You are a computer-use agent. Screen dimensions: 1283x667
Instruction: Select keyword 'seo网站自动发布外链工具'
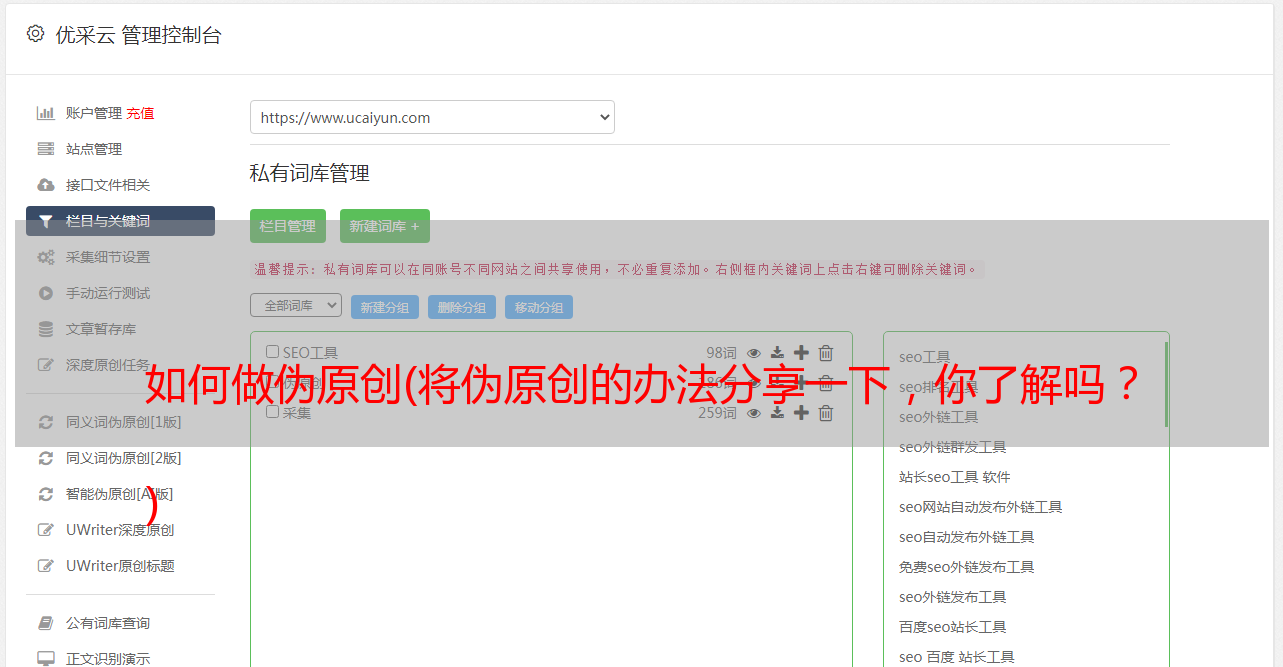pyautogui.click(x=981, y=507)
